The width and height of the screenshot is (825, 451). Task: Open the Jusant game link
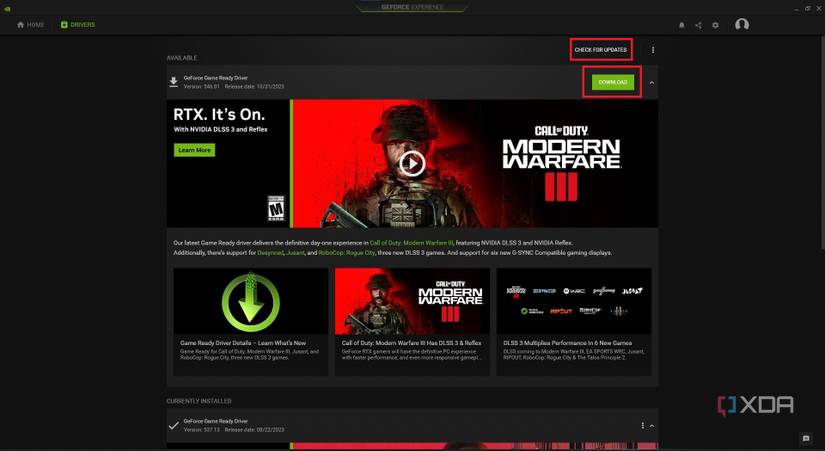[x=295, y=253]
